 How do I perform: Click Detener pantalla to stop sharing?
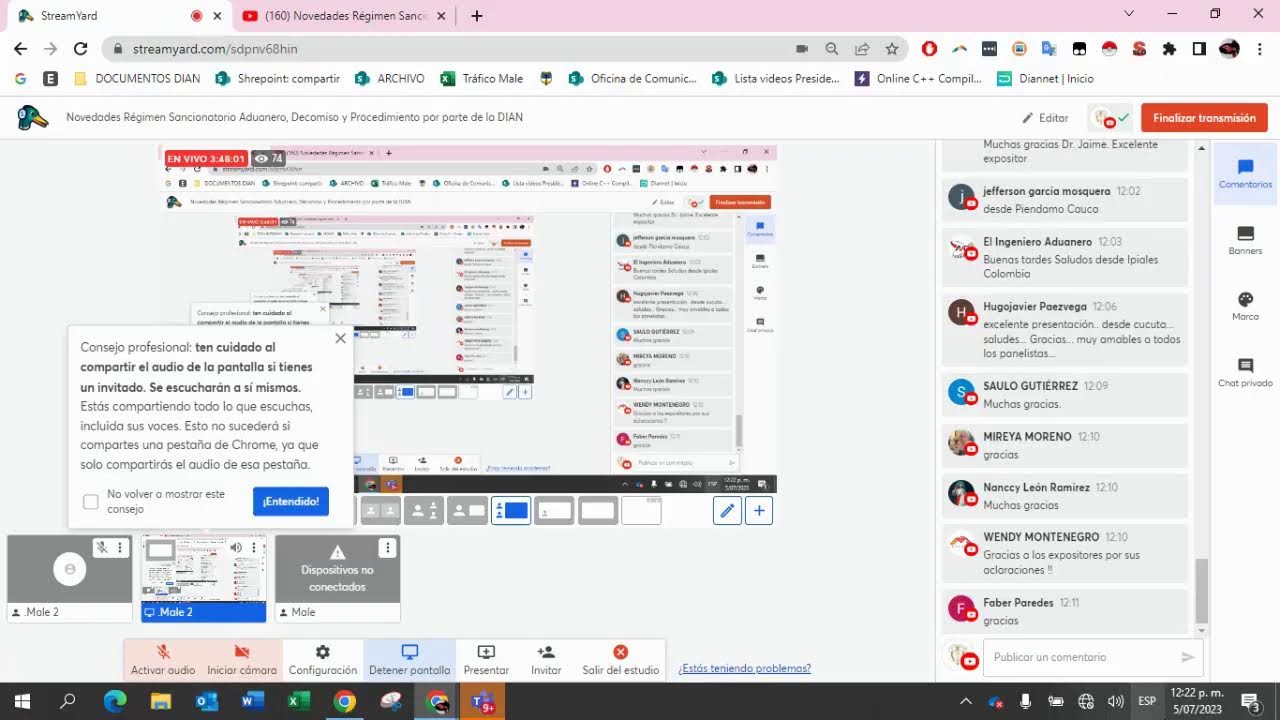[x=409, y=660]
